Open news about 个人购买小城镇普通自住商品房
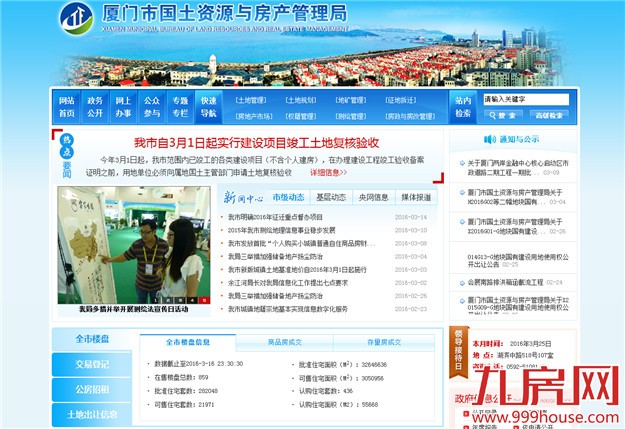625x429 pixels. click(x=301, y=244)
